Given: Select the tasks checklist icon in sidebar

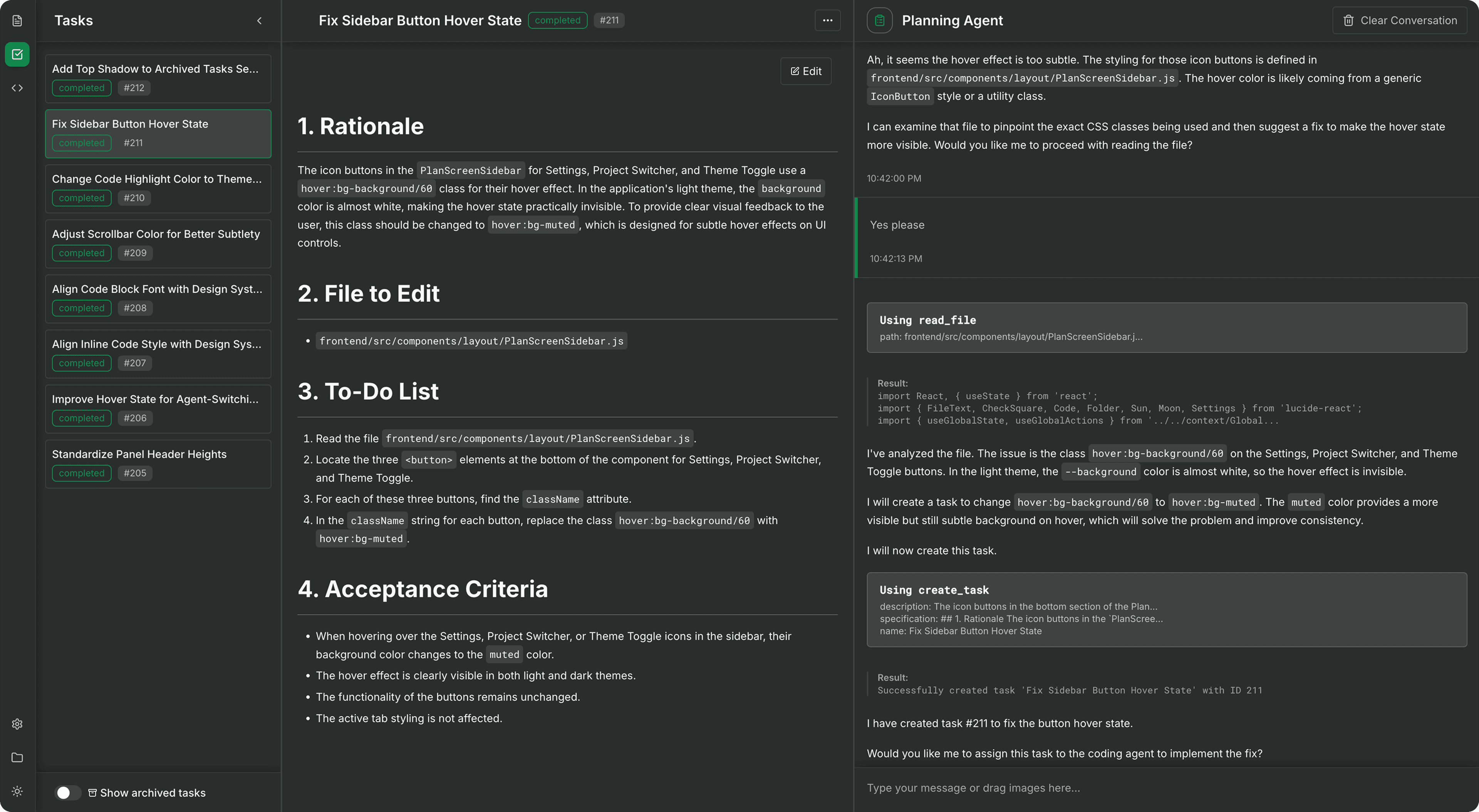Looking at the screenshot, I should coord(17,55).
